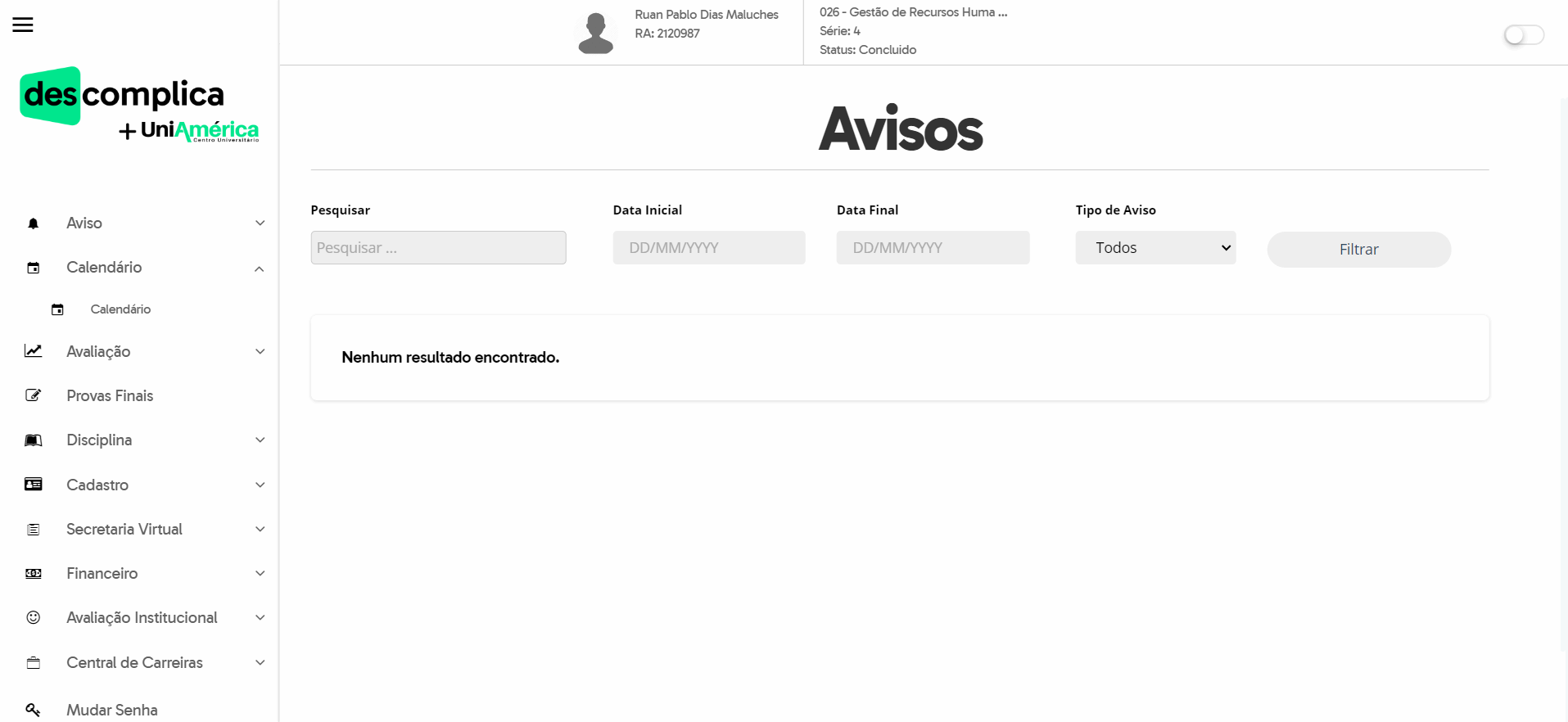Open the Disciplina menu label
The height and width of the screenshot is (722, 1568).
[x=99, y=440]
